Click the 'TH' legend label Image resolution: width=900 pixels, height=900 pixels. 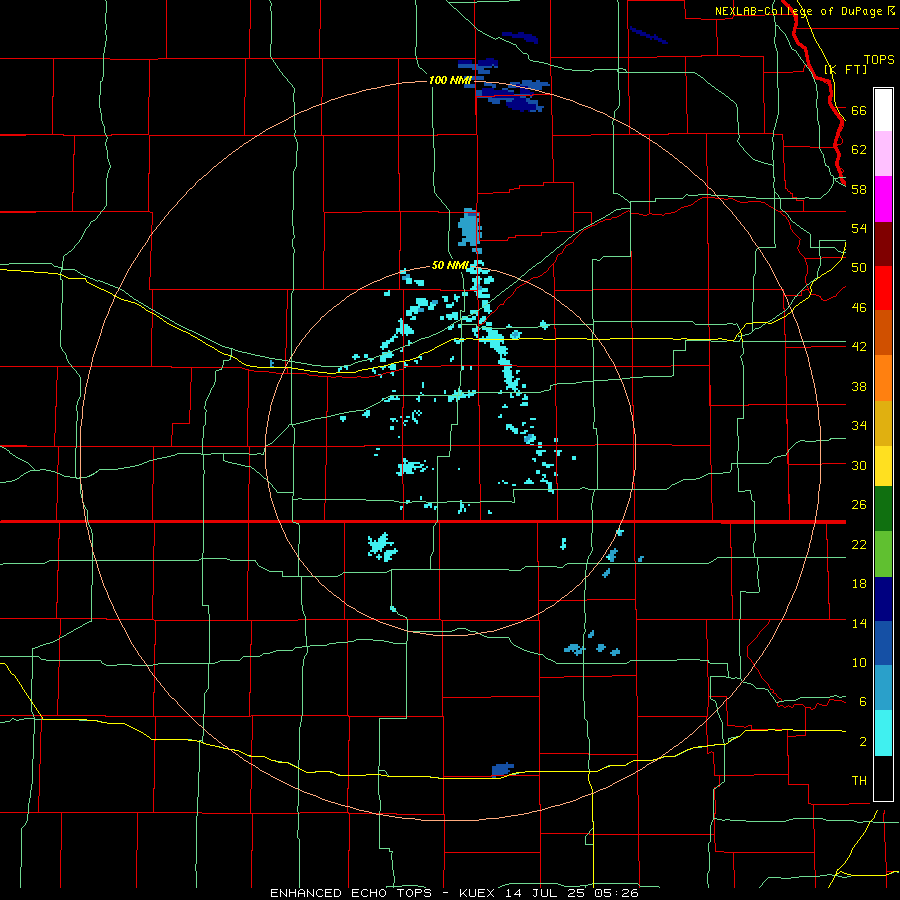click(859, 780)
